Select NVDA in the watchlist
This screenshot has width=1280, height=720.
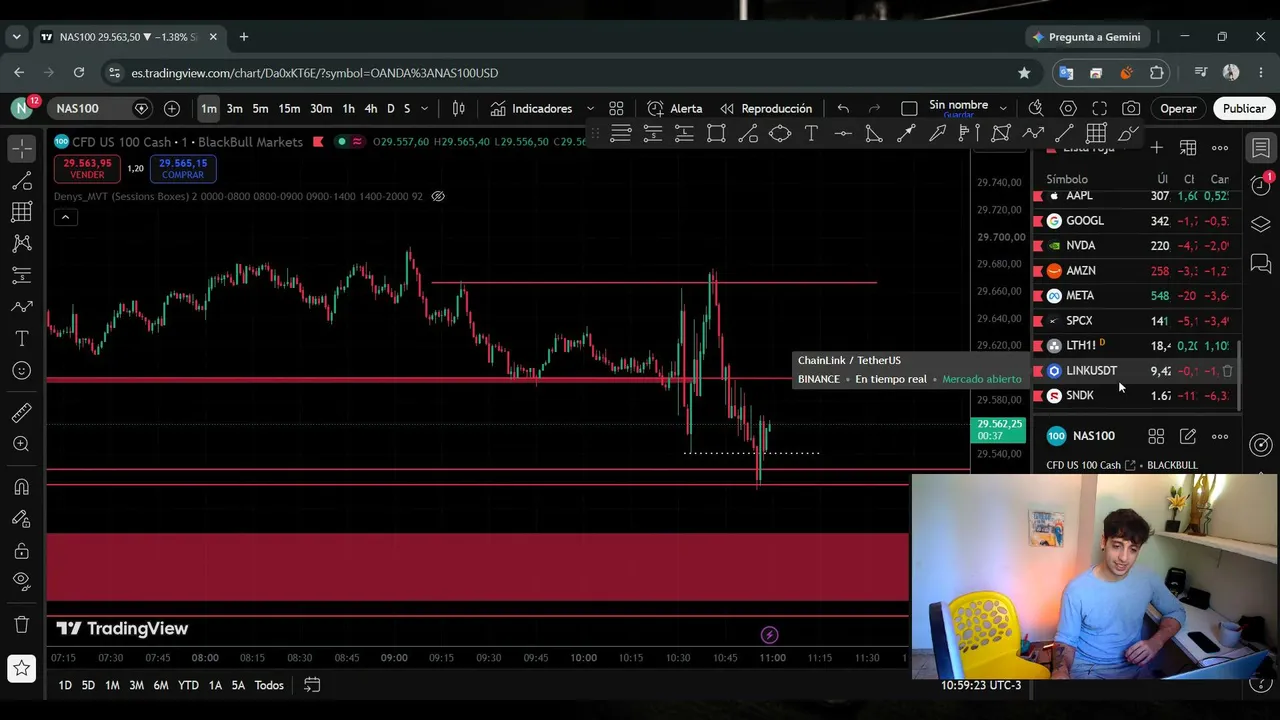[x=1135, y=245]
